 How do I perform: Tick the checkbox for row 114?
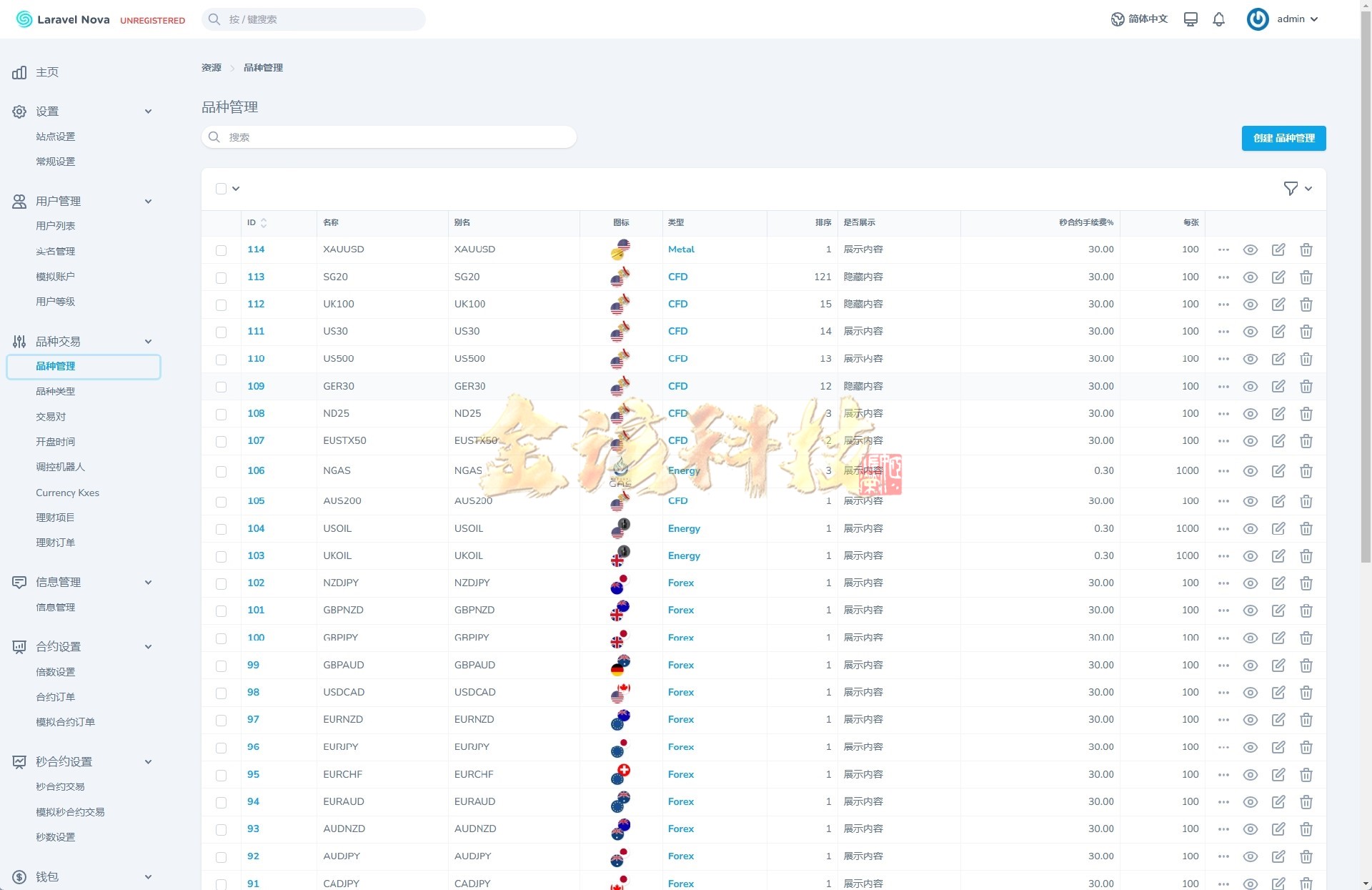221,250
